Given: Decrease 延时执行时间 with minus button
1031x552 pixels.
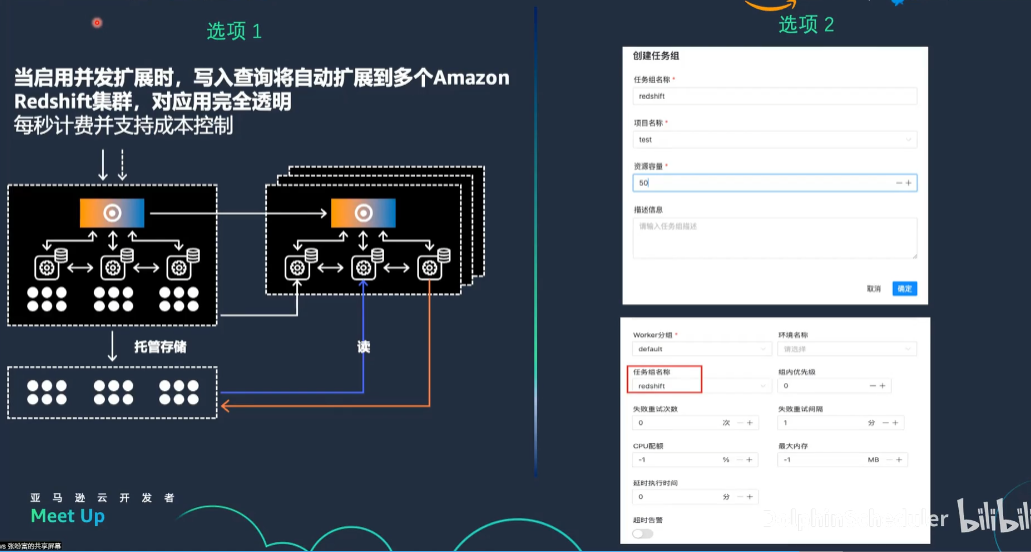Looking at the screenshot, I should [740, 497].
